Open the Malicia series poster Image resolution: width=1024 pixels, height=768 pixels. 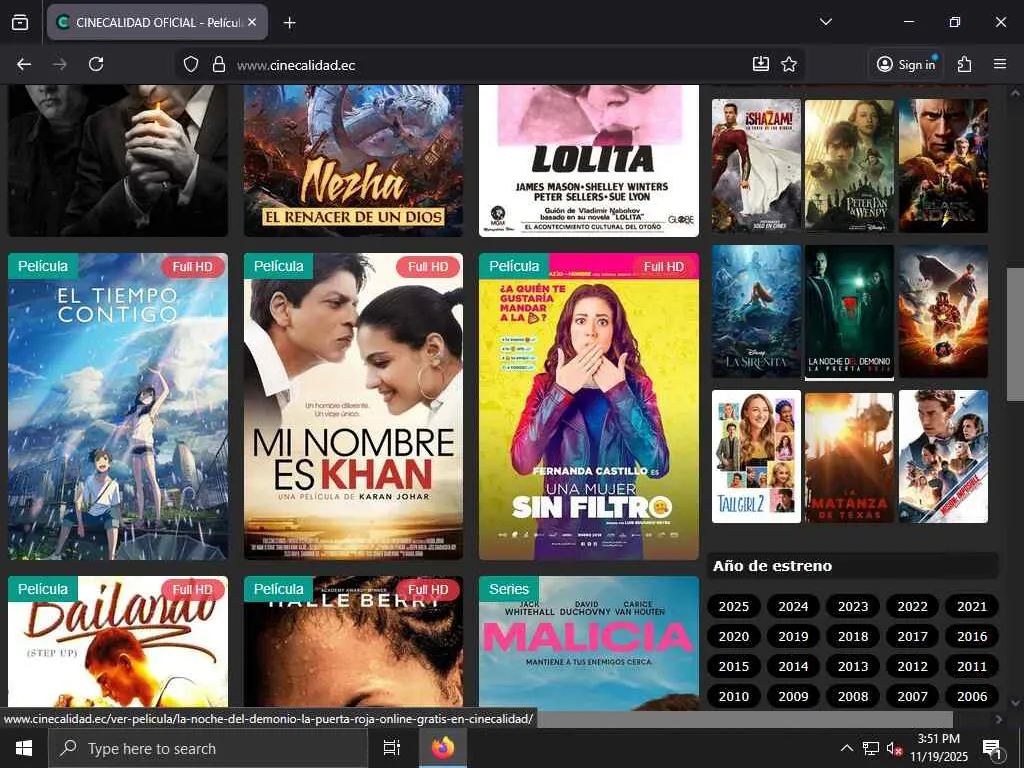click(589, 643)
